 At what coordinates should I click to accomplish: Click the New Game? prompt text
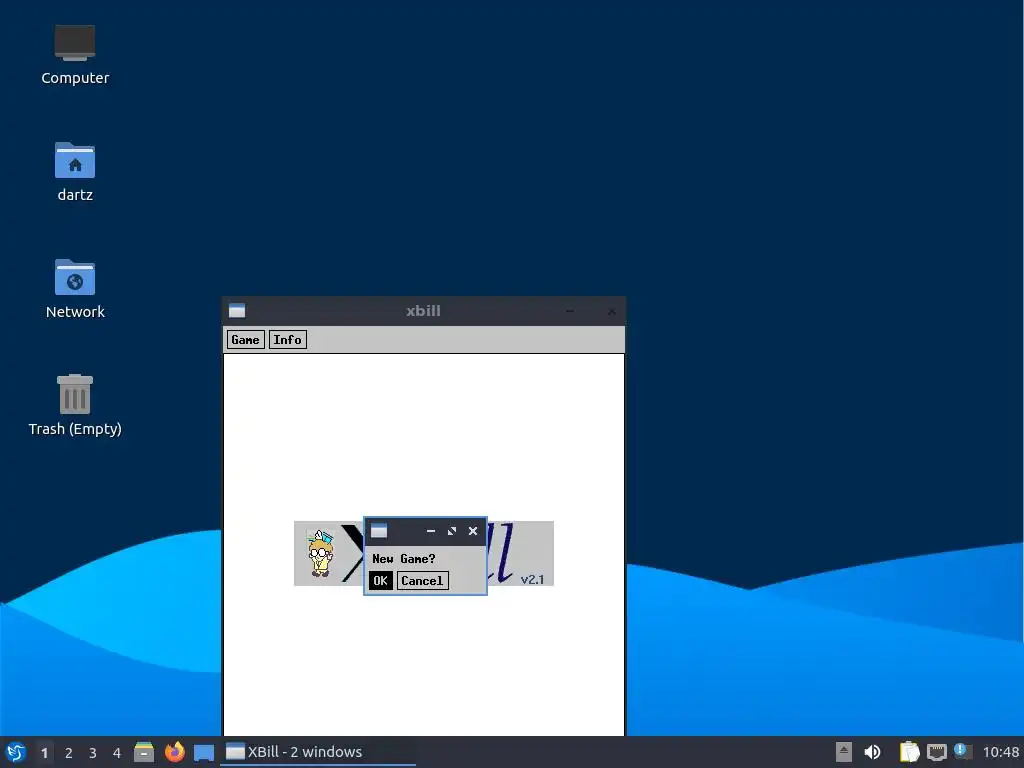tap(404, 558)
